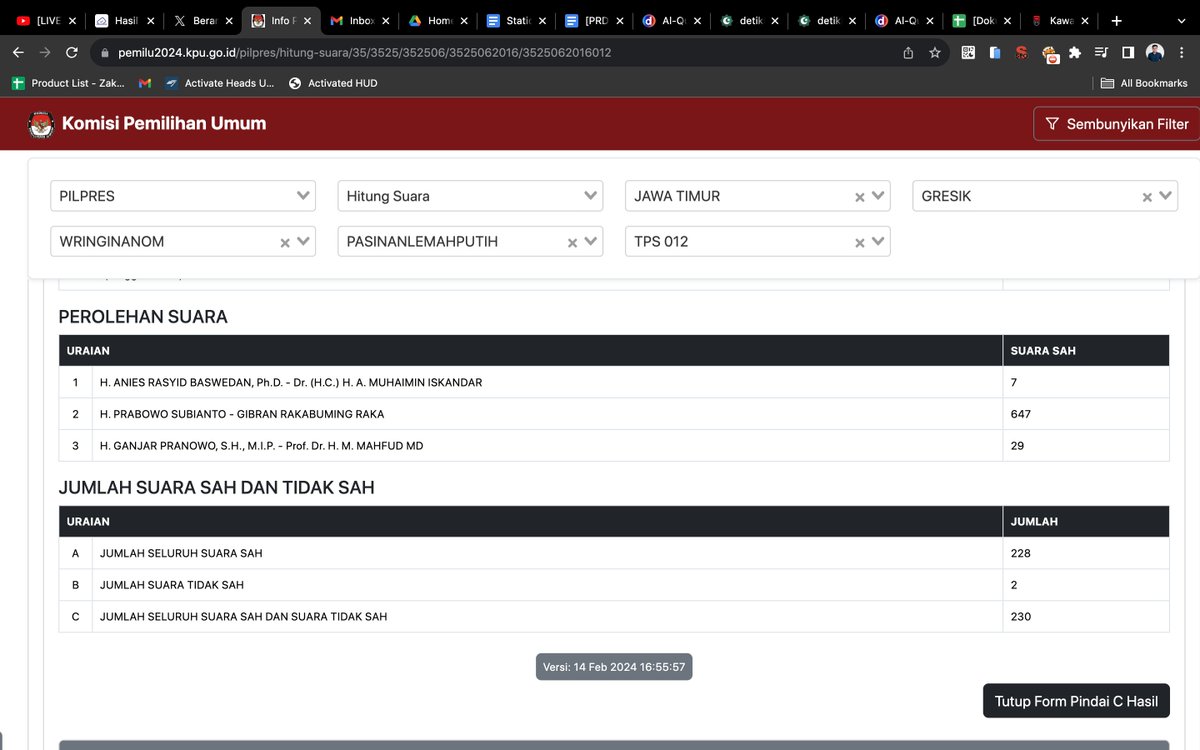Clear the WRINGINANOM district selection
Screen dimensions: 1200x750
click(285, 242)
